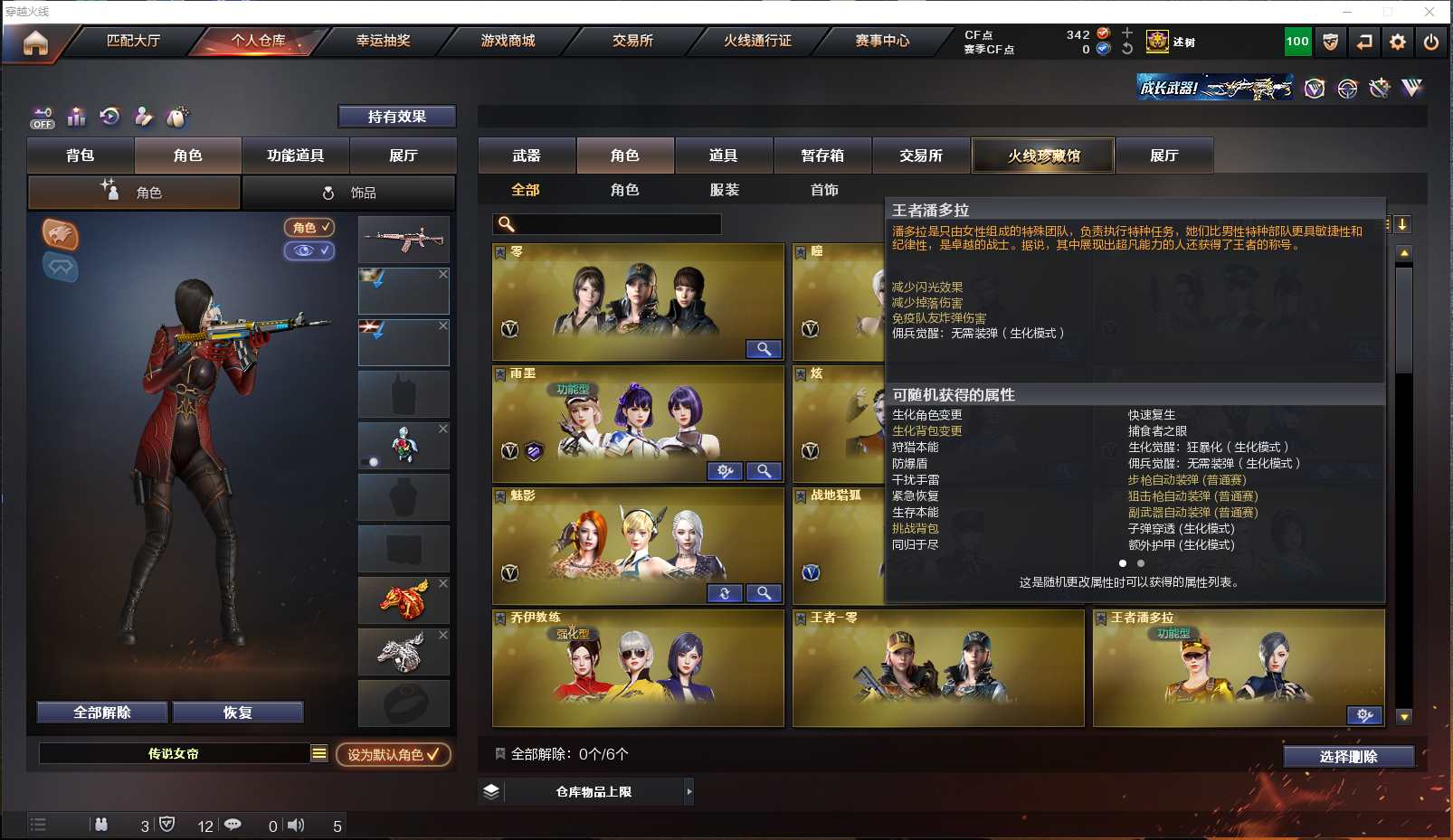Expand the 仓库物品上限 dropdown arrow
The height and width of the screenshot is (840, 1453).
coord(689,792)
